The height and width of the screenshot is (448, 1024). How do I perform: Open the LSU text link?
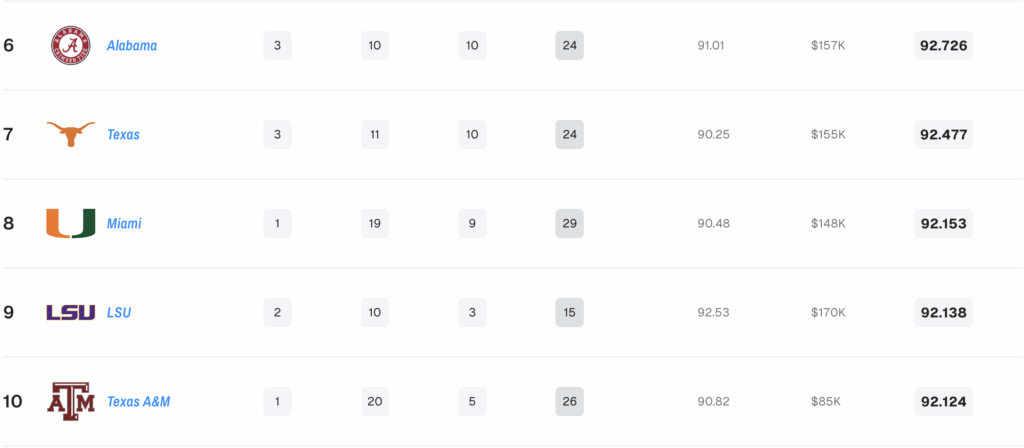(119, 312)
